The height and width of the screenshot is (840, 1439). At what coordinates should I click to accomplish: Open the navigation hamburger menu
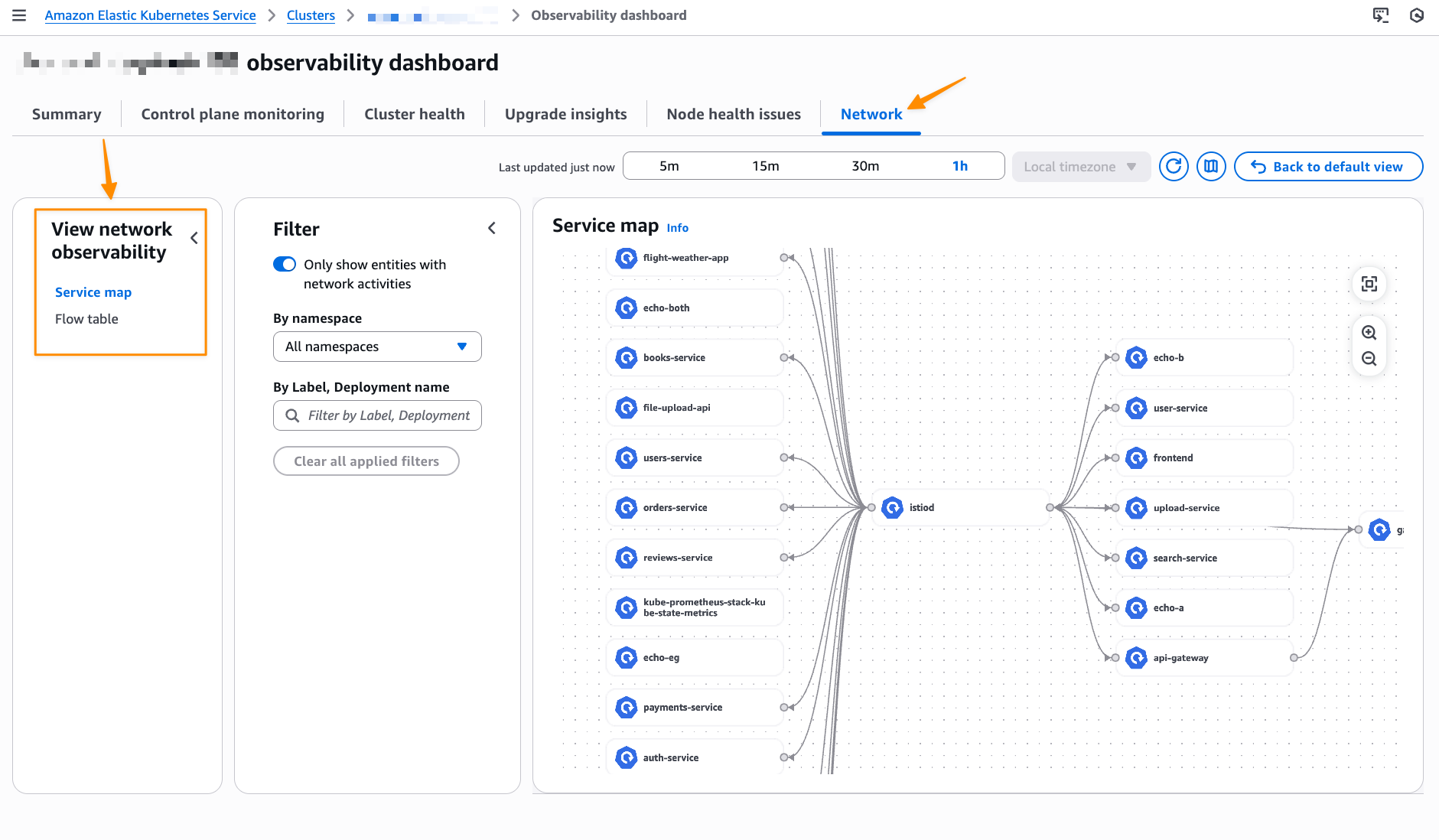pyautogui.click(x=19, y=15)
